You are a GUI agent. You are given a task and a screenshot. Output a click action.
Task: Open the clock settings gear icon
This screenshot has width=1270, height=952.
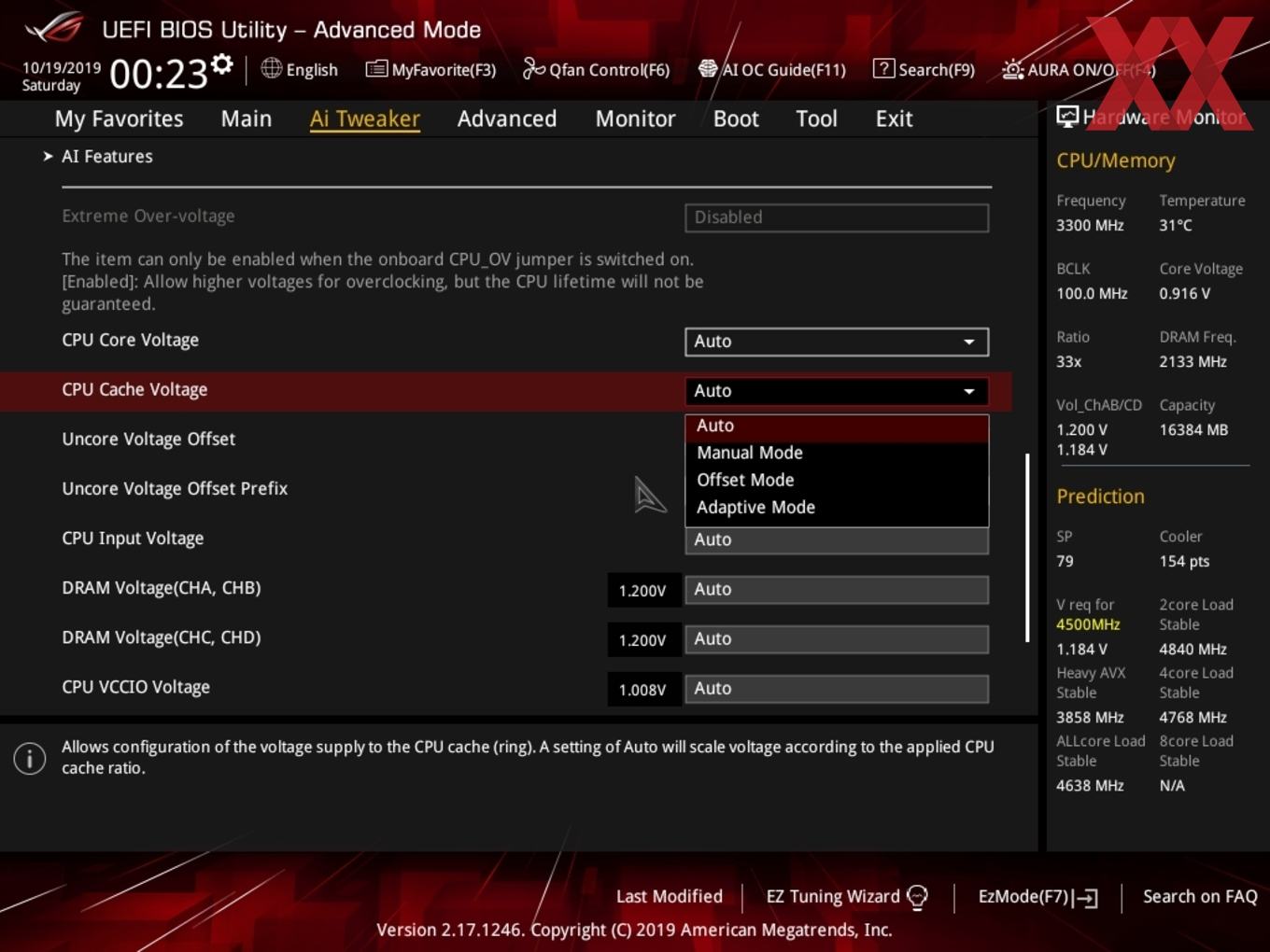(221, 64)
